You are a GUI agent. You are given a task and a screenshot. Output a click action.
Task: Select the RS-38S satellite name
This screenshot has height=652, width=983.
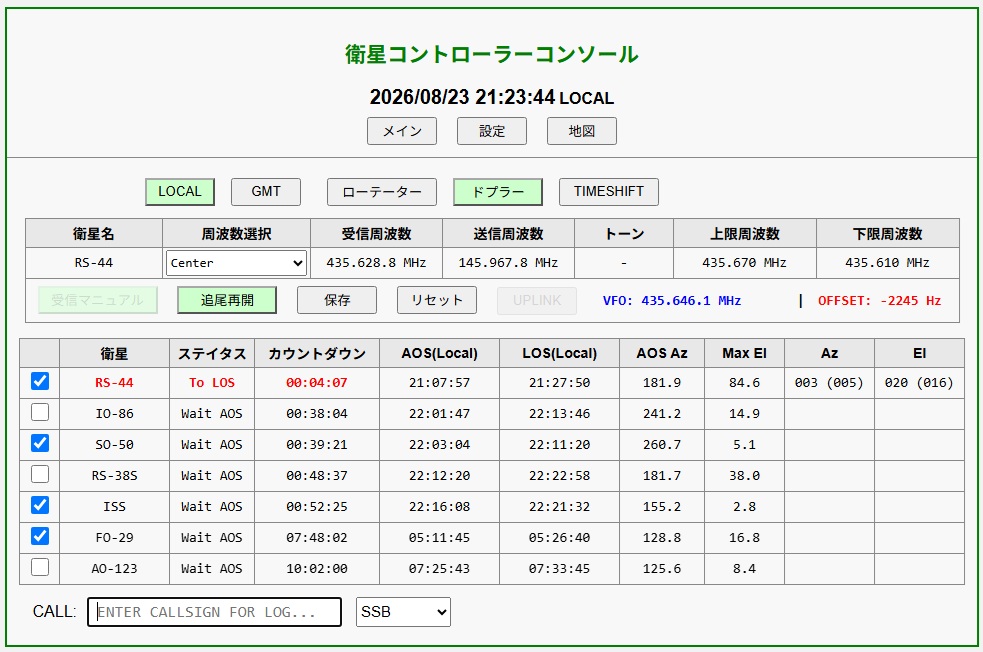(114, 476)
